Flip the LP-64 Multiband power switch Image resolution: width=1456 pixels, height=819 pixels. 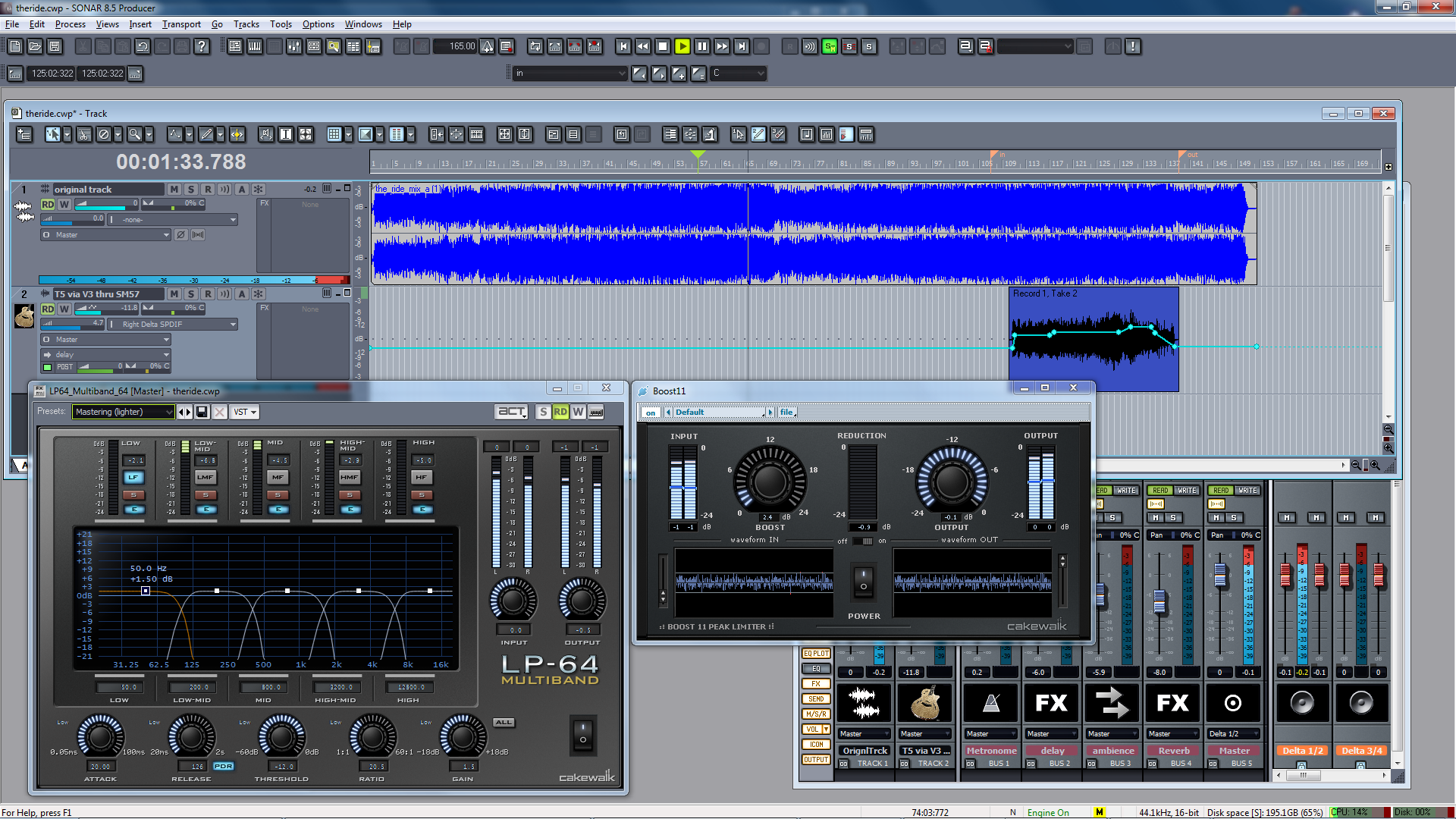(583, 734)
